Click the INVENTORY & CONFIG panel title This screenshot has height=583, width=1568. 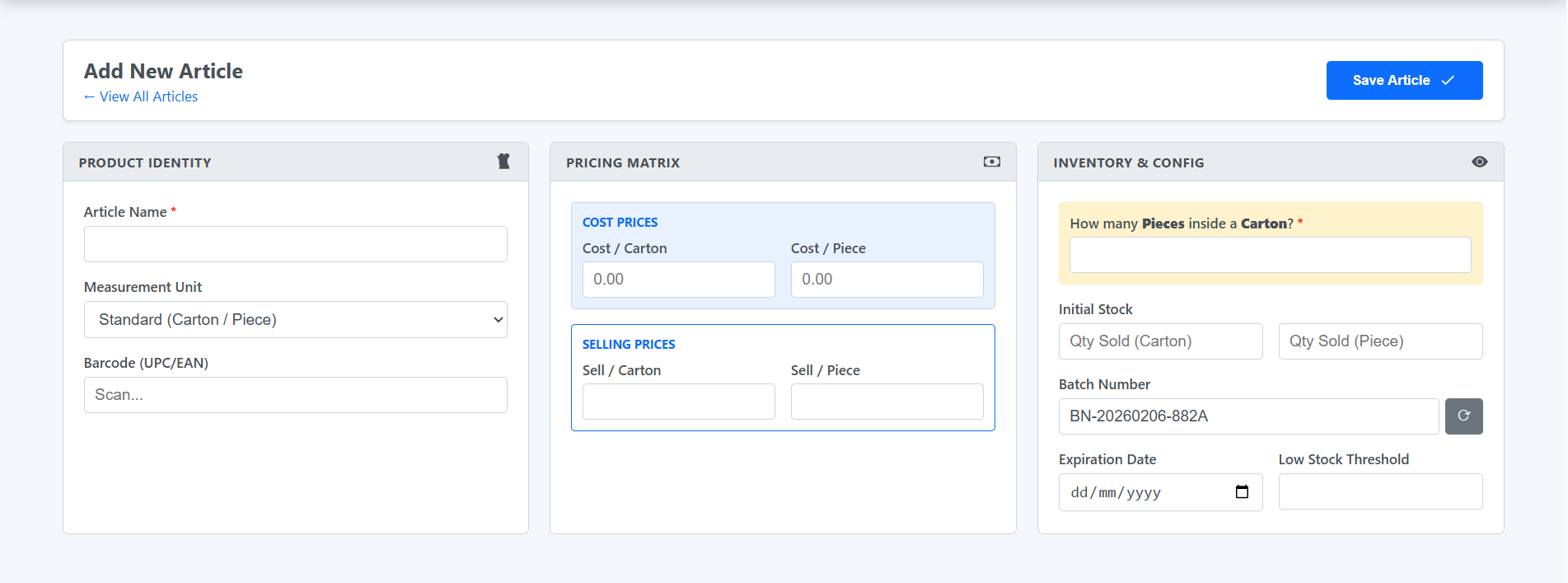tap(1129, 162)
